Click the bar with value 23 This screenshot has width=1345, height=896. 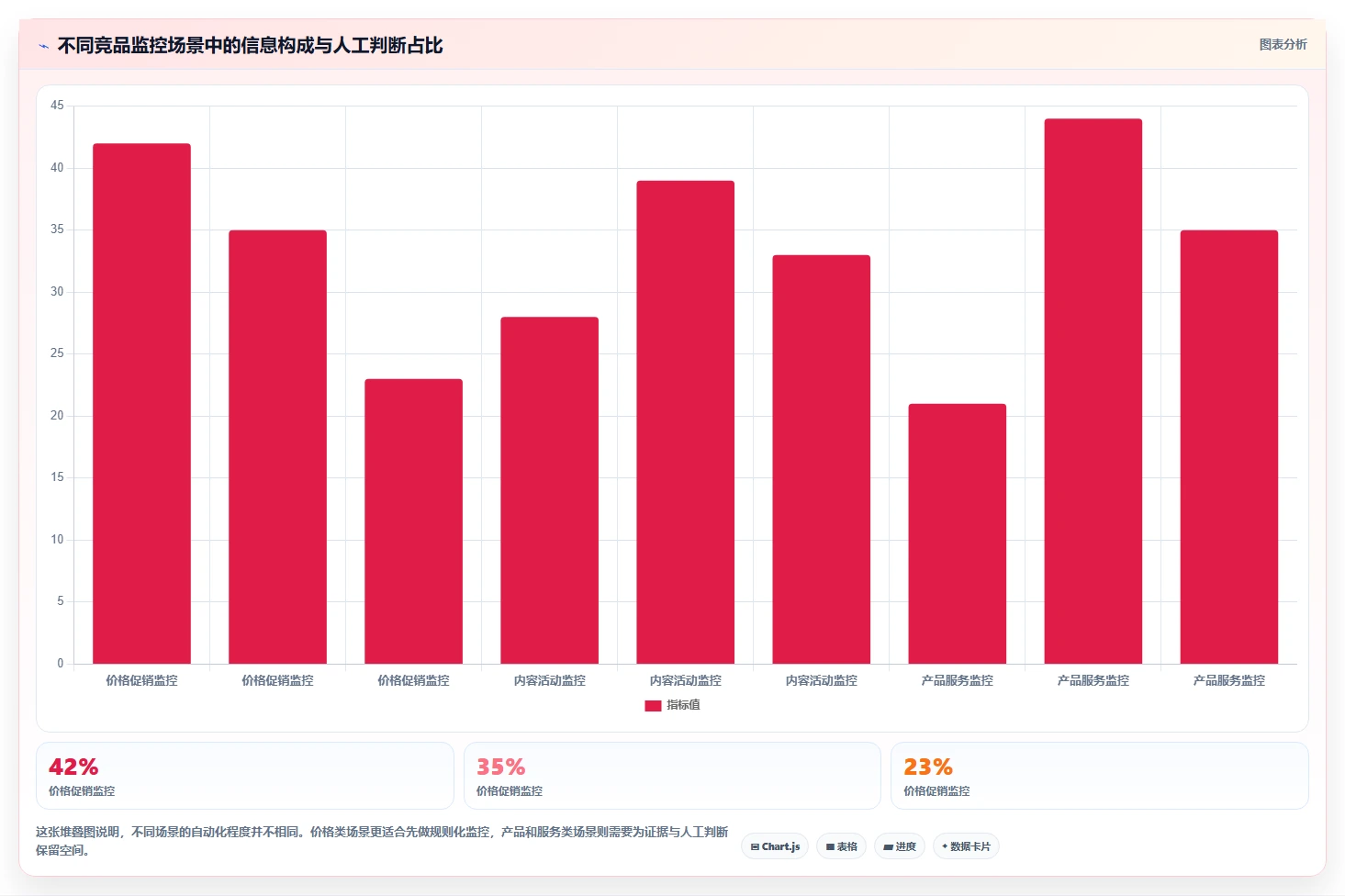pyautogui.click(x=414, y=521)
